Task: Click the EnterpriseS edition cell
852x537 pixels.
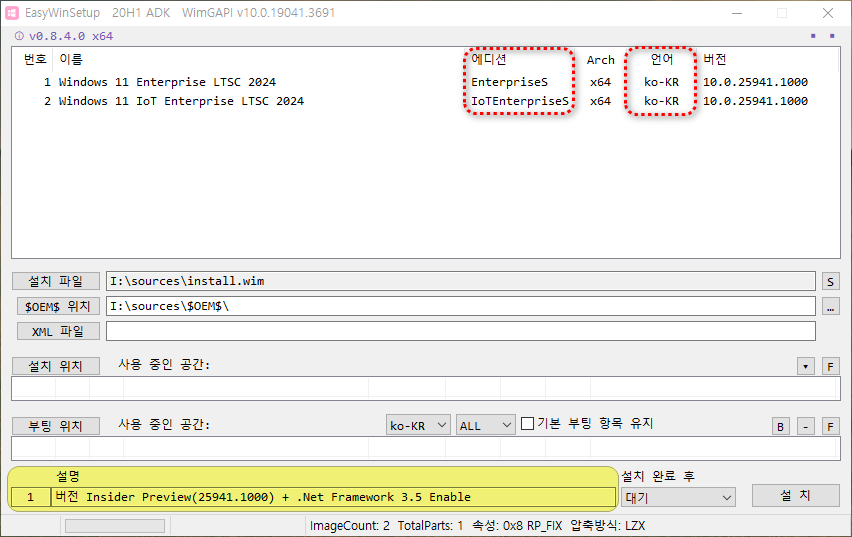Action: pos(509,82)
